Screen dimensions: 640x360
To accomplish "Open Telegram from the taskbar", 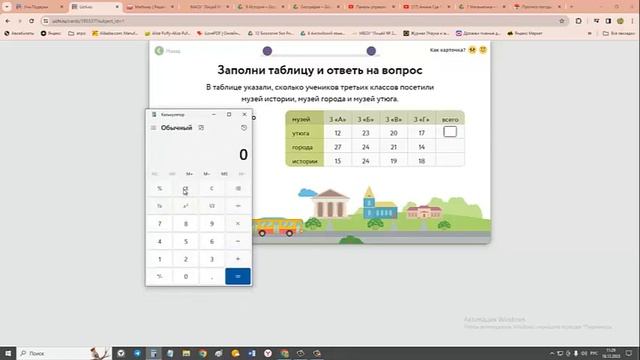I will (x=137, y=353).
